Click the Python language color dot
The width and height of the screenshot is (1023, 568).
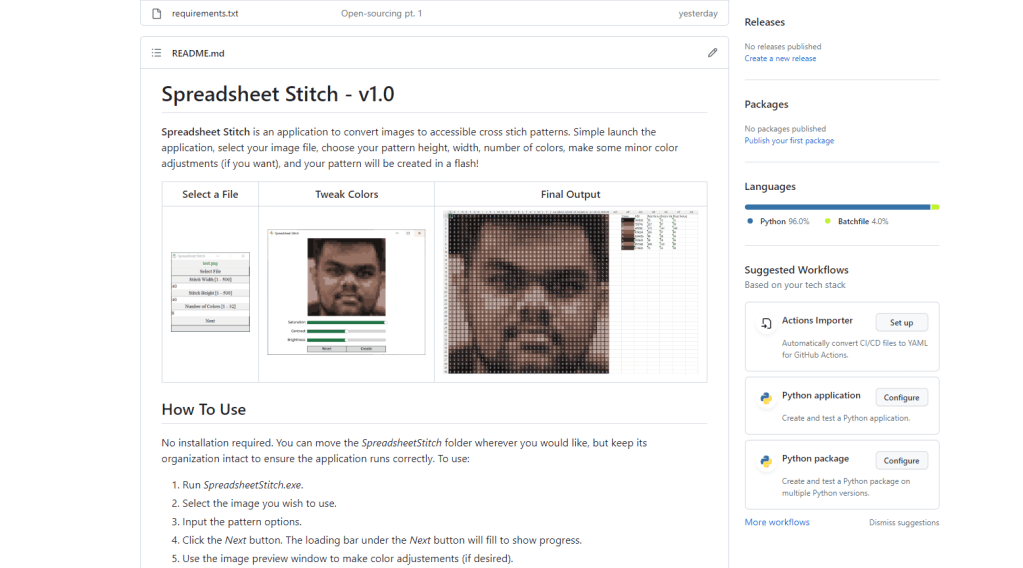tap(750, 221)
